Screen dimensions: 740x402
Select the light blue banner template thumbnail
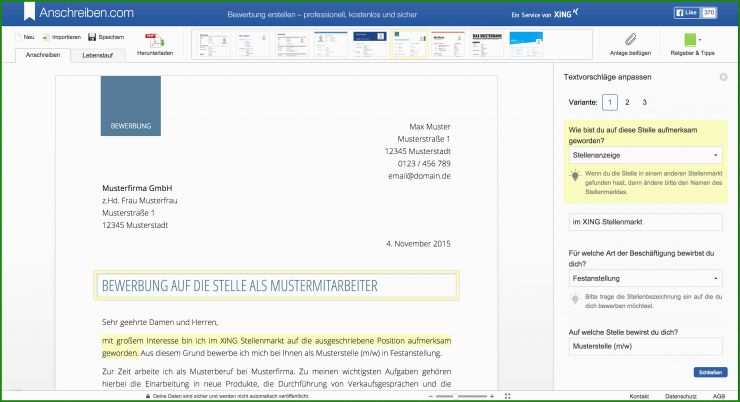[526, 44]
